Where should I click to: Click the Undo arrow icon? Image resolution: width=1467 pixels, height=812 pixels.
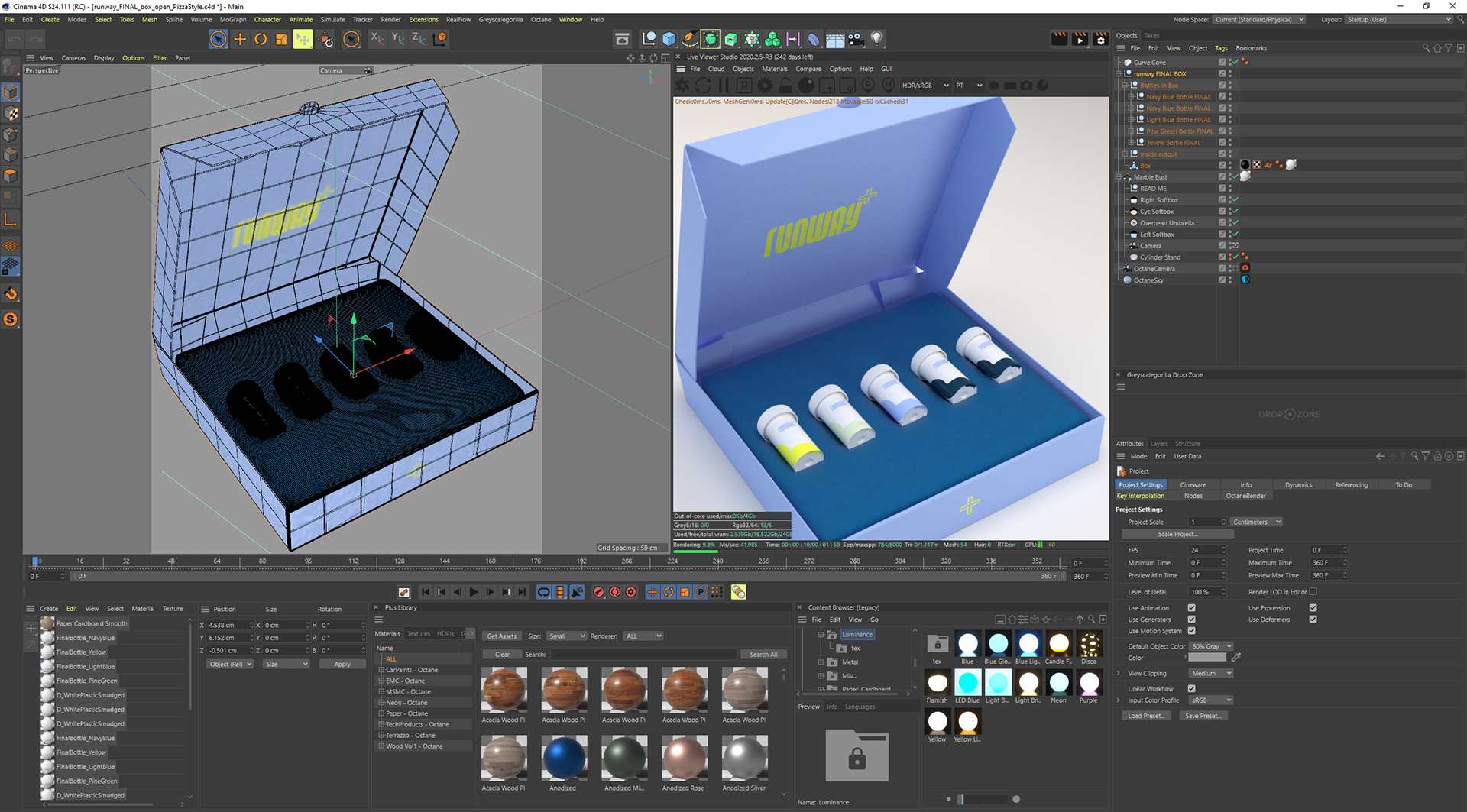15,38
